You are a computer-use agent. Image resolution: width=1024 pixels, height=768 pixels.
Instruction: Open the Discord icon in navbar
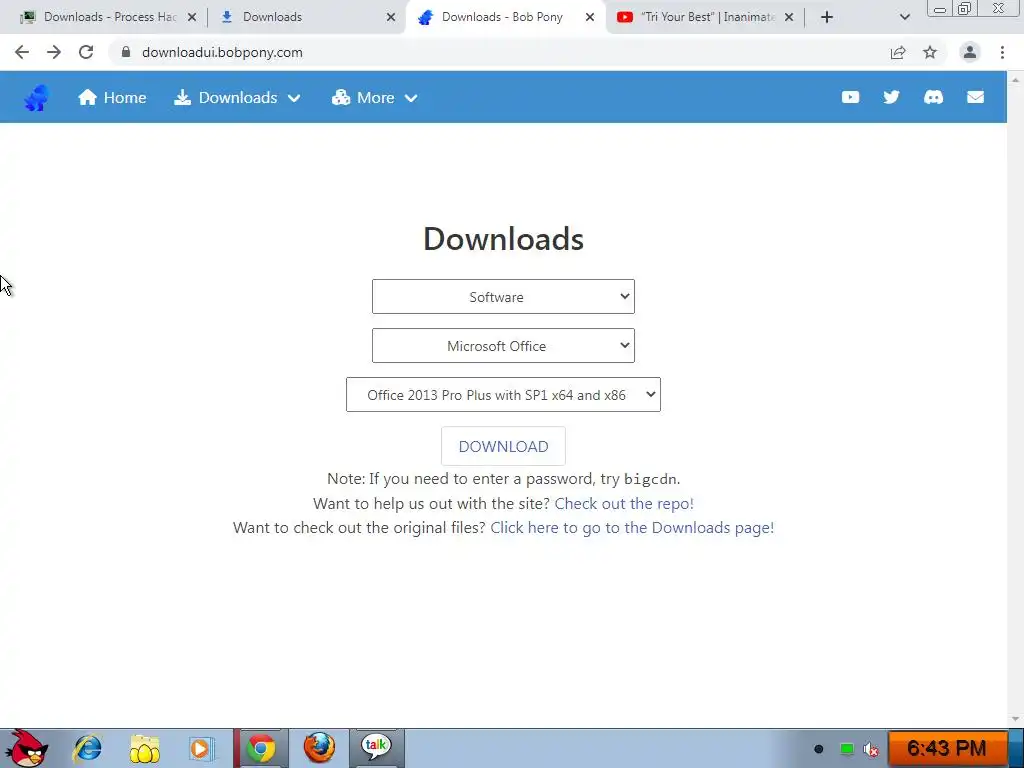pos(933,97)
